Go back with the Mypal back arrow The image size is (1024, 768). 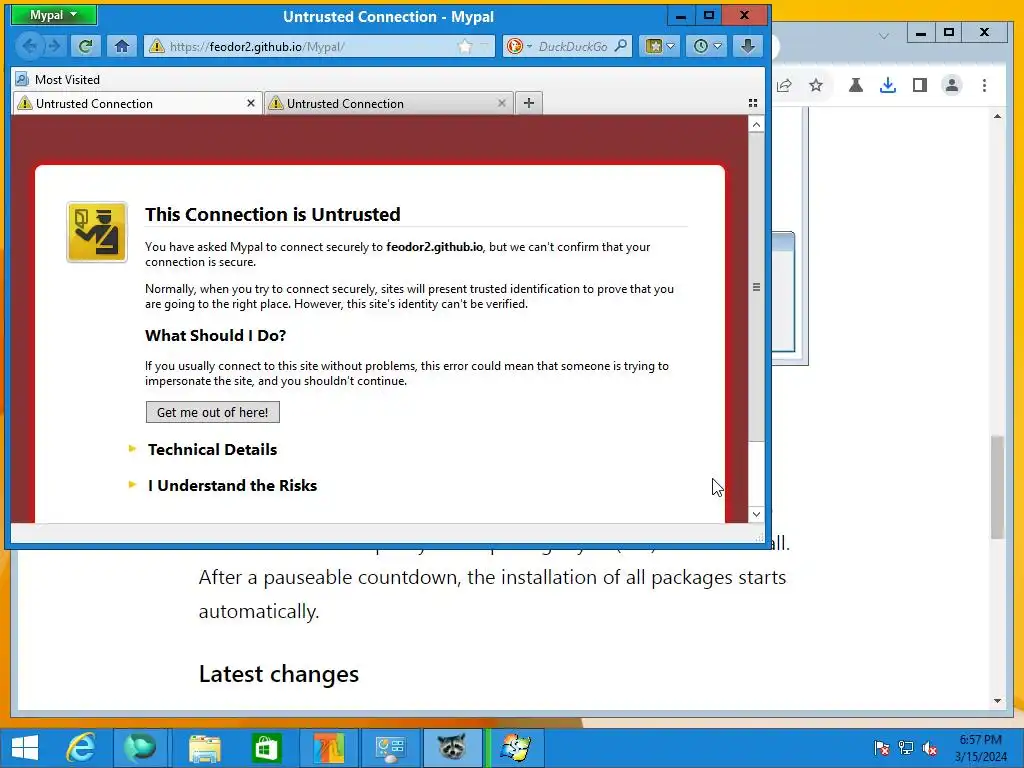[29, 46]
